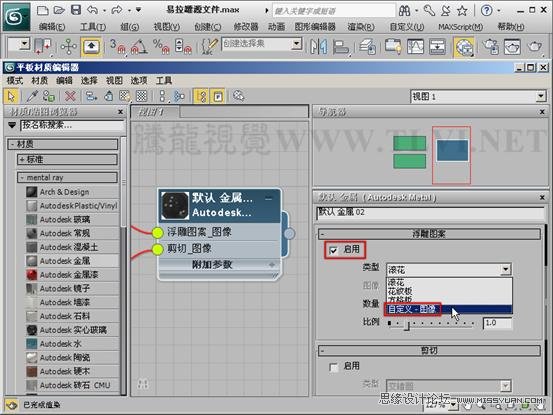The width and height of the screenshot is (553, 415).
Task: Open the 选项 menu
Action: point(139,80)
